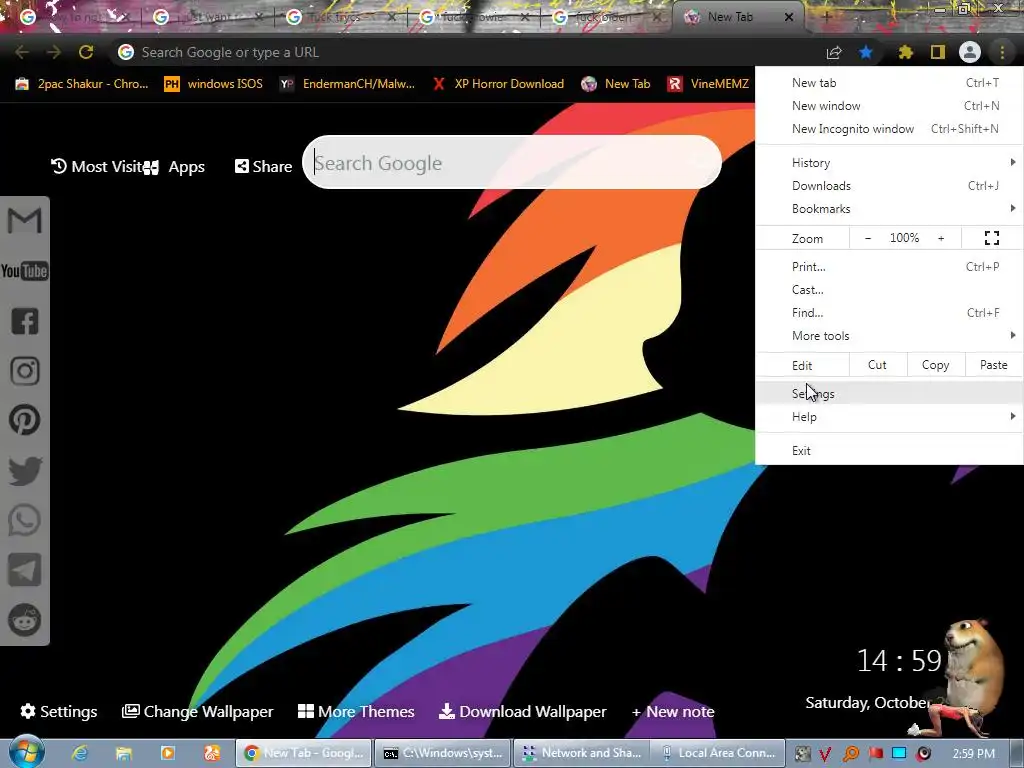Increase zoom with the plus button

pos(941,238)
